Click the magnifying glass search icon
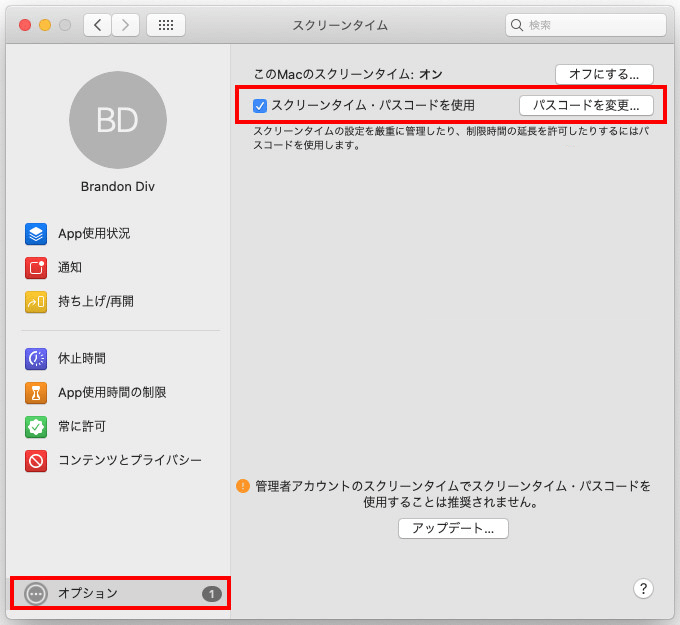 [517, 25]
